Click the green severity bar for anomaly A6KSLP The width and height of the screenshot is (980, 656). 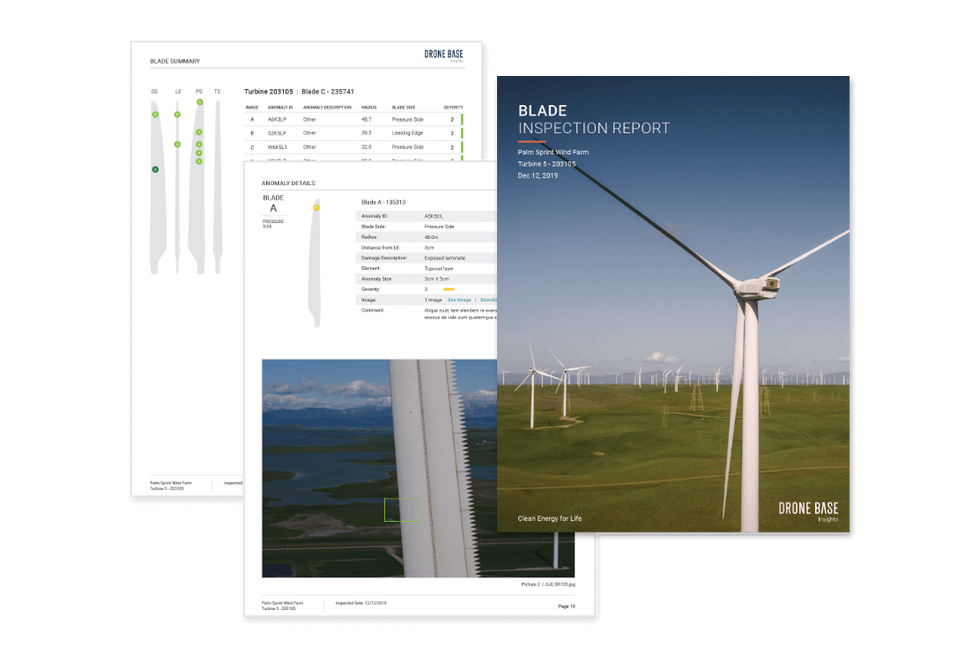pyautogui.click(x=462, y=119)
